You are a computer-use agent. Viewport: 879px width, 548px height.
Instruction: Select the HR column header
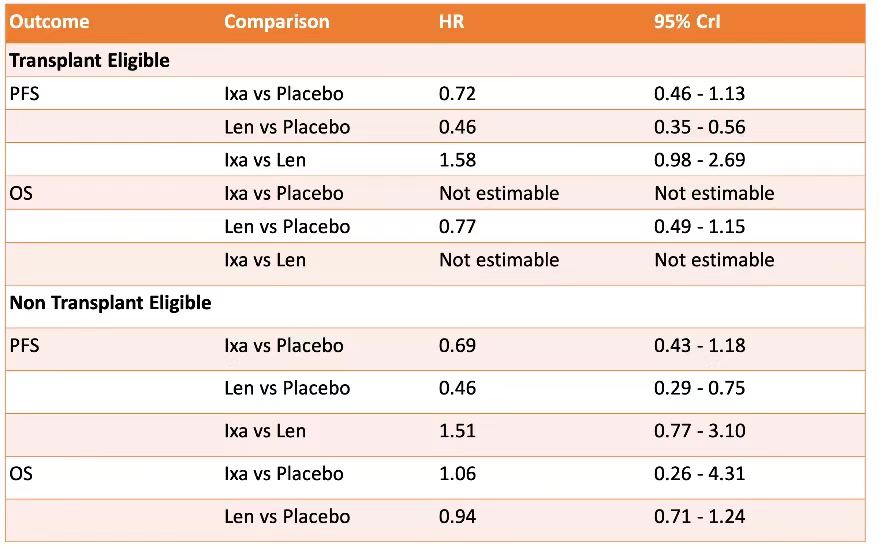pos(452,22)
